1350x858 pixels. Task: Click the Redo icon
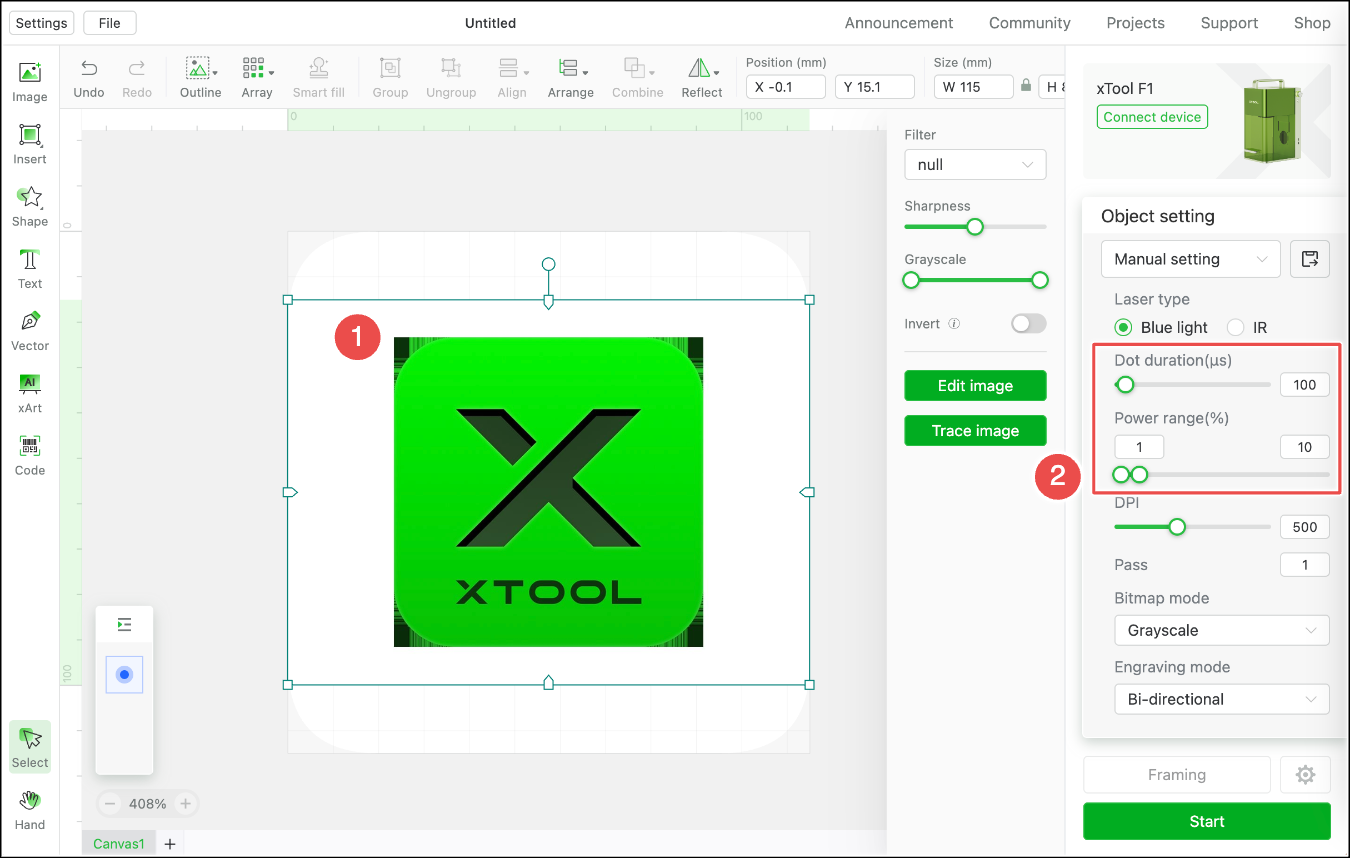point(137,68)
